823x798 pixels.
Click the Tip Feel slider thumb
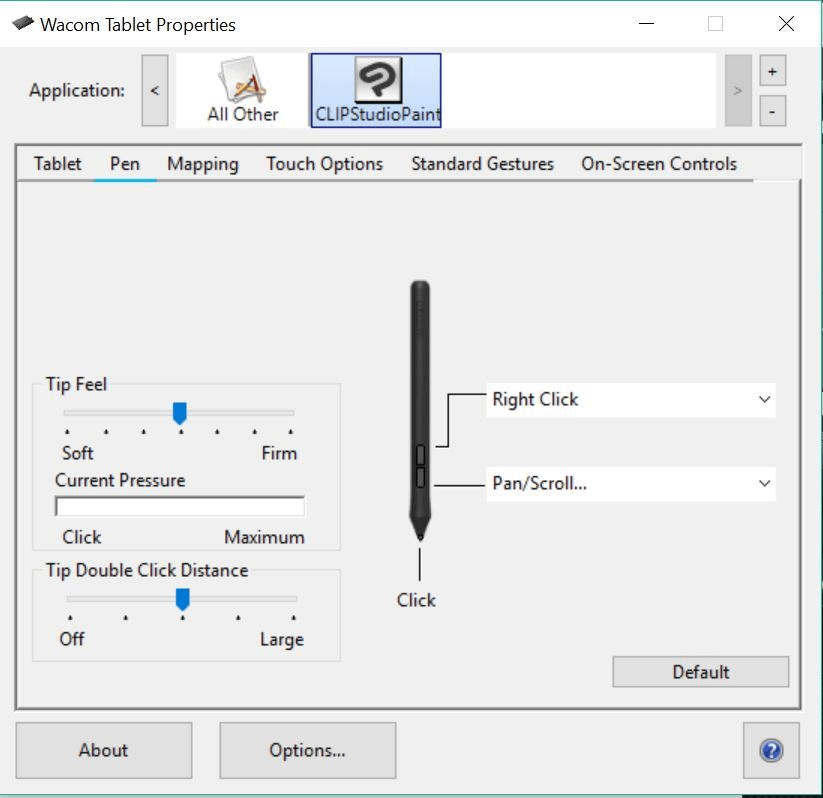pos(180,414)
